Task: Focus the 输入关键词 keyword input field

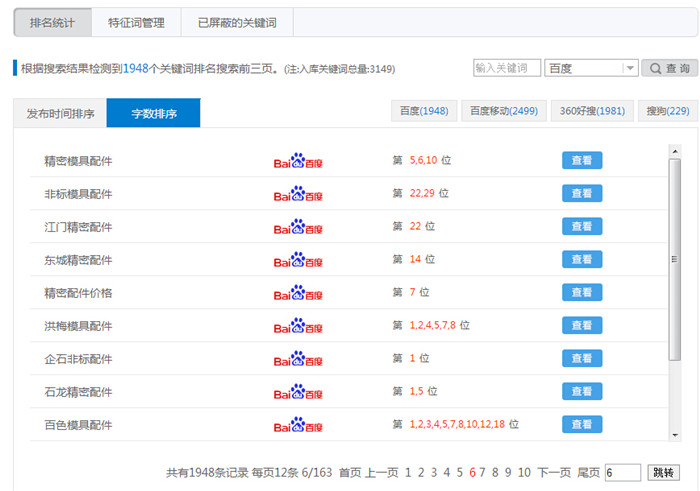Action: [x=507, y=68]
